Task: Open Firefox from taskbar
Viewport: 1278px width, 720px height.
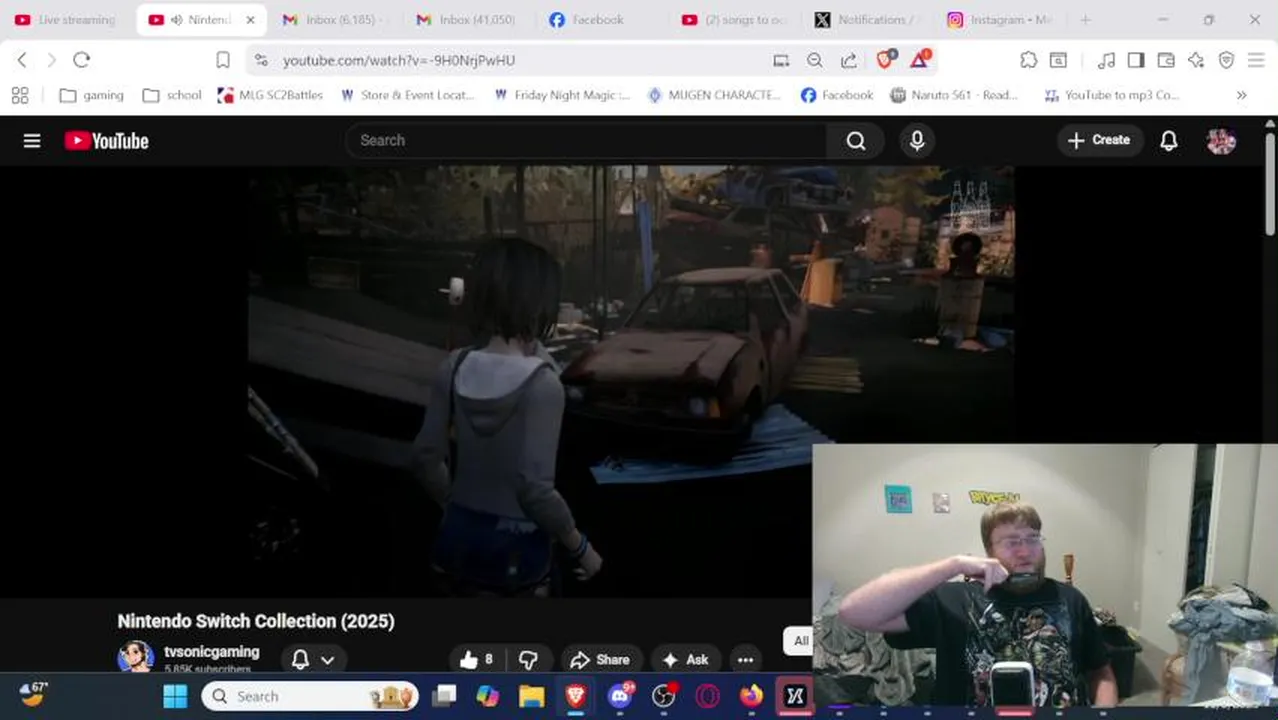Action: (x=751, y=696)
